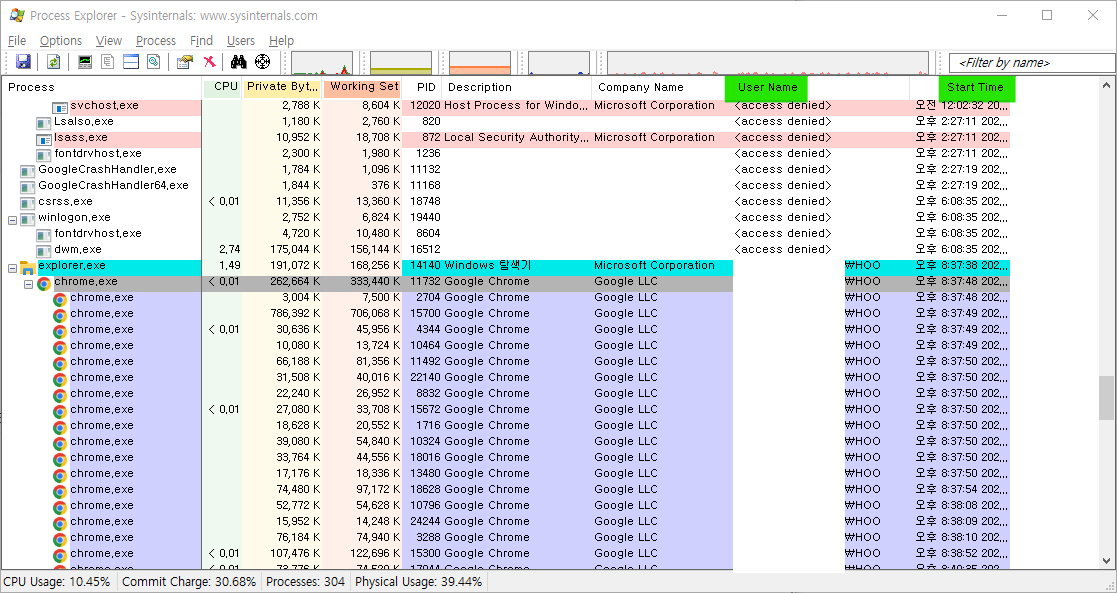Click the red X Kill Process icon
The image size is (1117, 593).
209,62
